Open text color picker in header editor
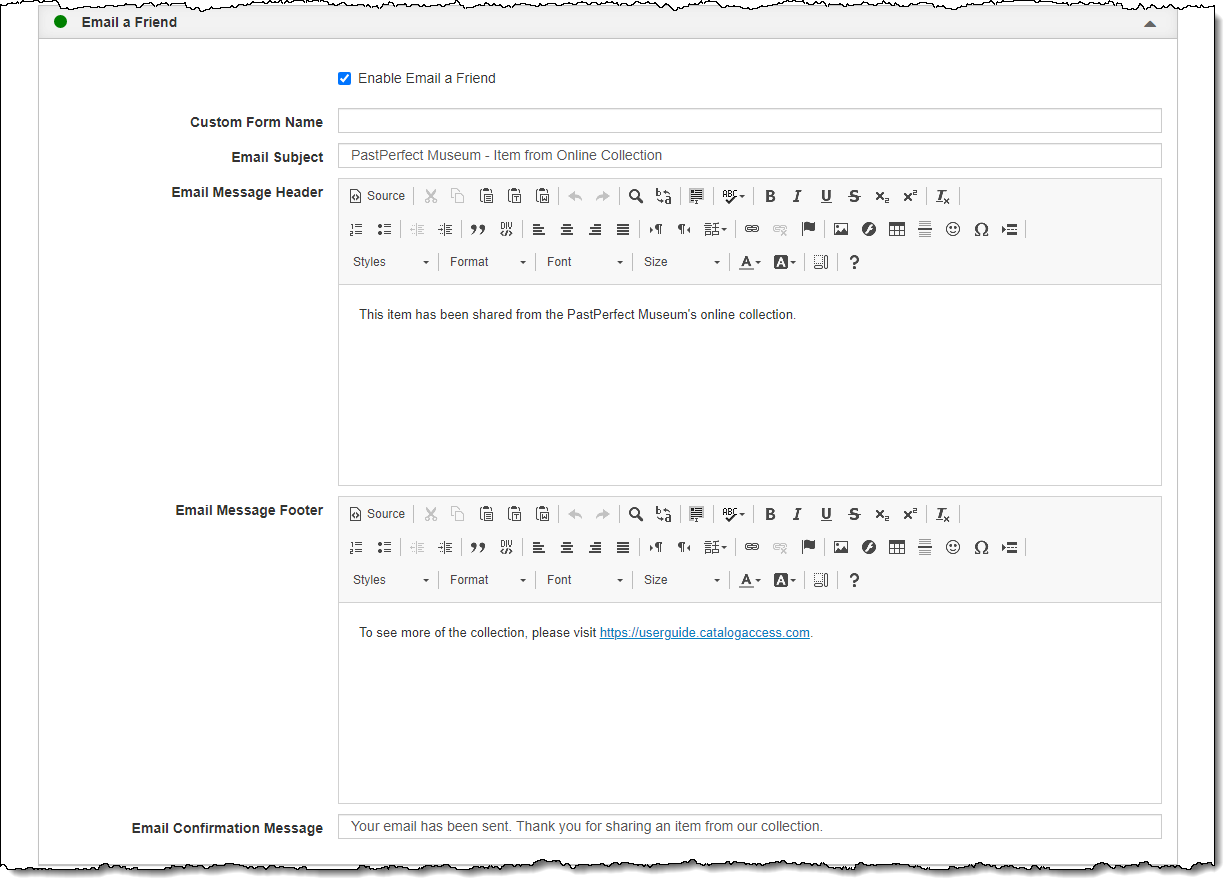The height and width of the screenshot is (885, 1231). pos(749,262)
